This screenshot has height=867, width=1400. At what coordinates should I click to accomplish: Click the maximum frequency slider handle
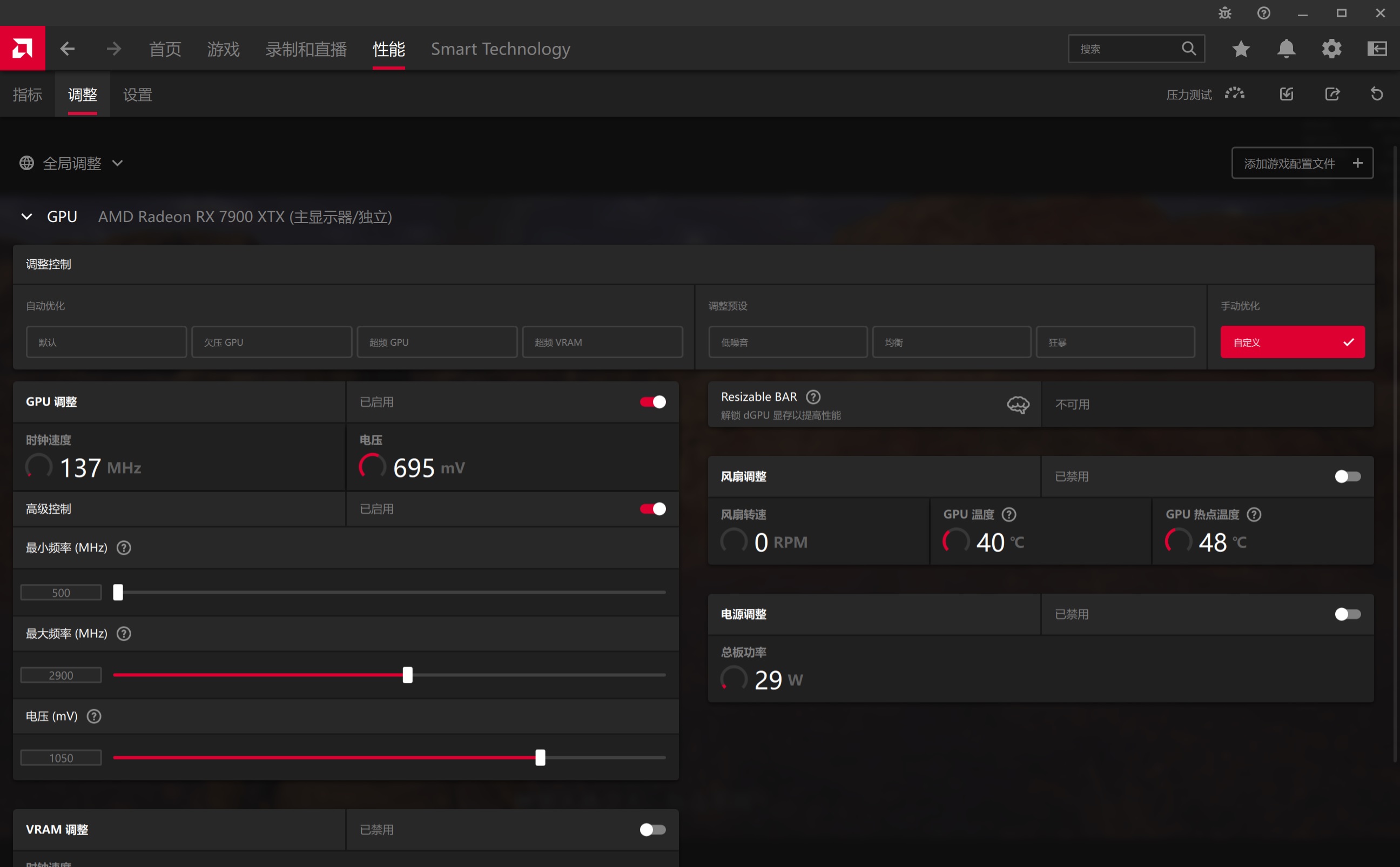click(408, 675)
